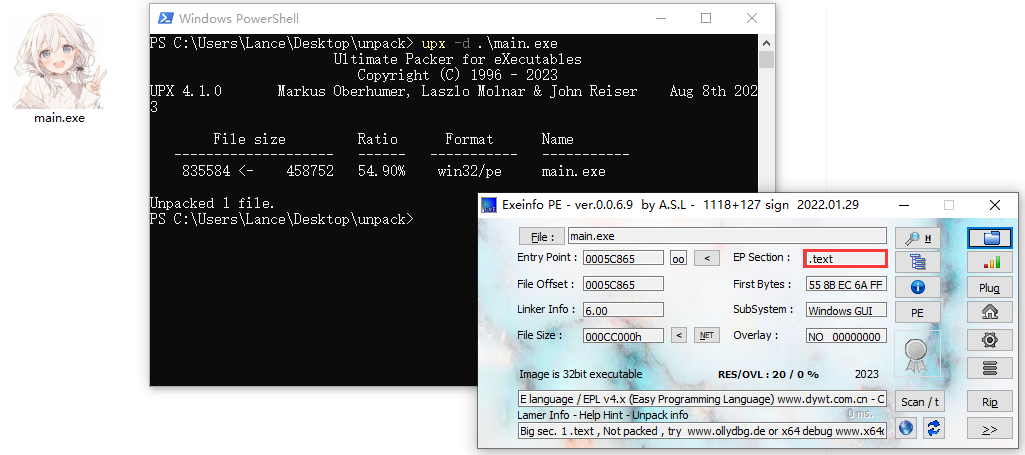Screen dimensions: 1025x455
Task: Close the Windows PowerShell window
Action: point(752,18)
